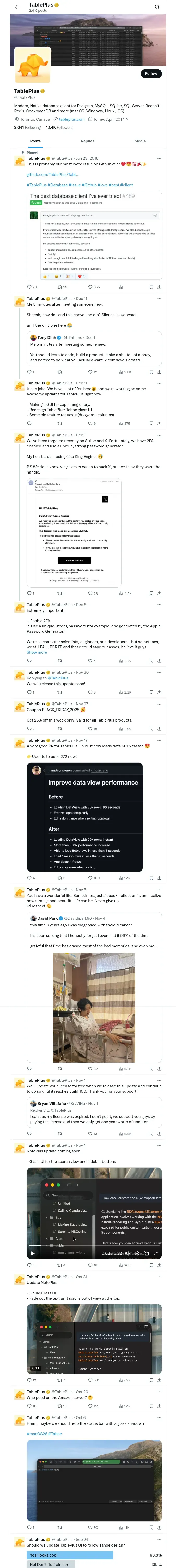Open the tableplus.com profile link
The height and width of the screenshot is (1568, 176).
72,119
